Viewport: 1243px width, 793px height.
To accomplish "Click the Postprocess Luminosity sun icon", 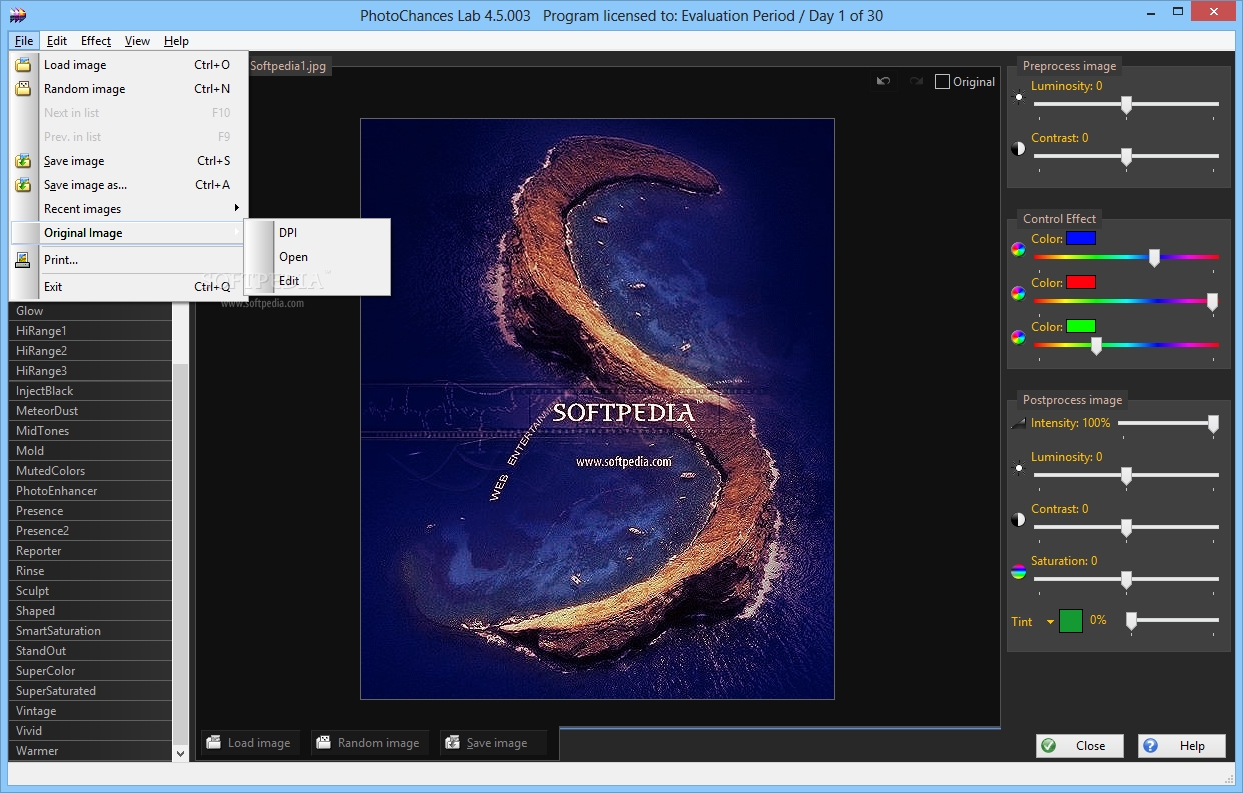I will [1019, 467].
